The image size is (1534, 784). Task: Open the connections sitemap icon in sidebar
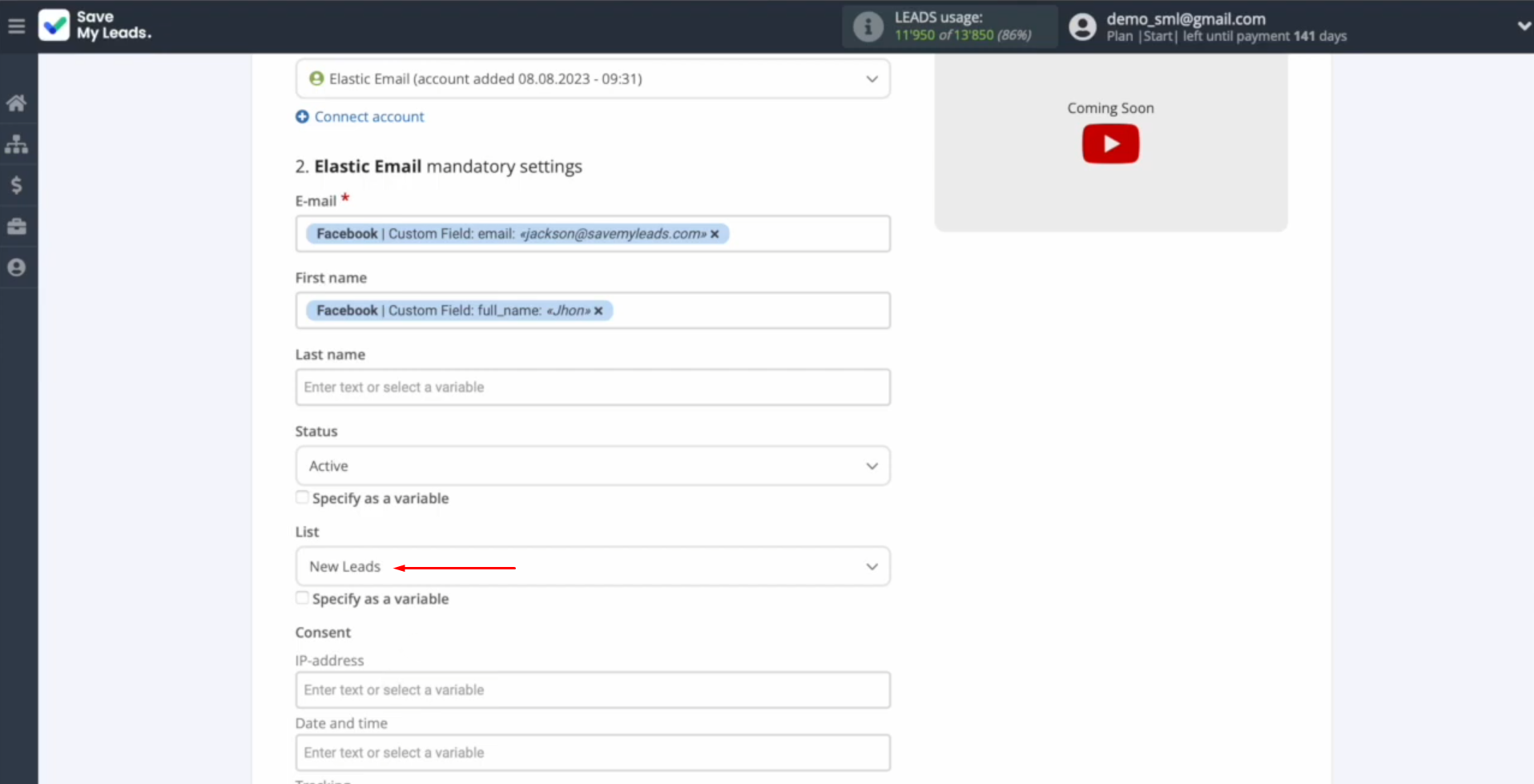click(x=16, y=144)
